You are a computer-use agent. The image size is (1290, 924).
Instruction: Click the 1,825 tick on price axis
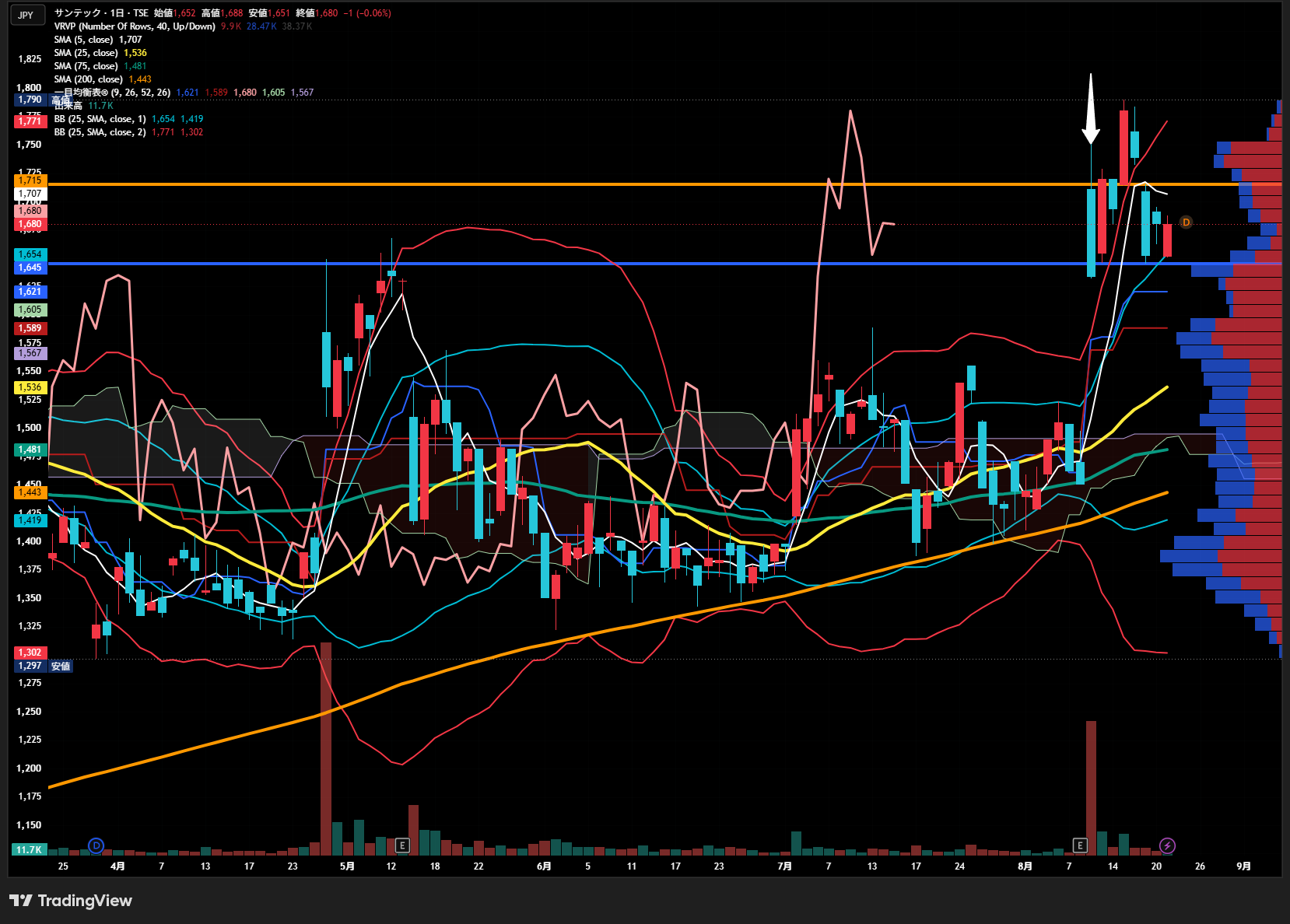(x=30, y=59)
